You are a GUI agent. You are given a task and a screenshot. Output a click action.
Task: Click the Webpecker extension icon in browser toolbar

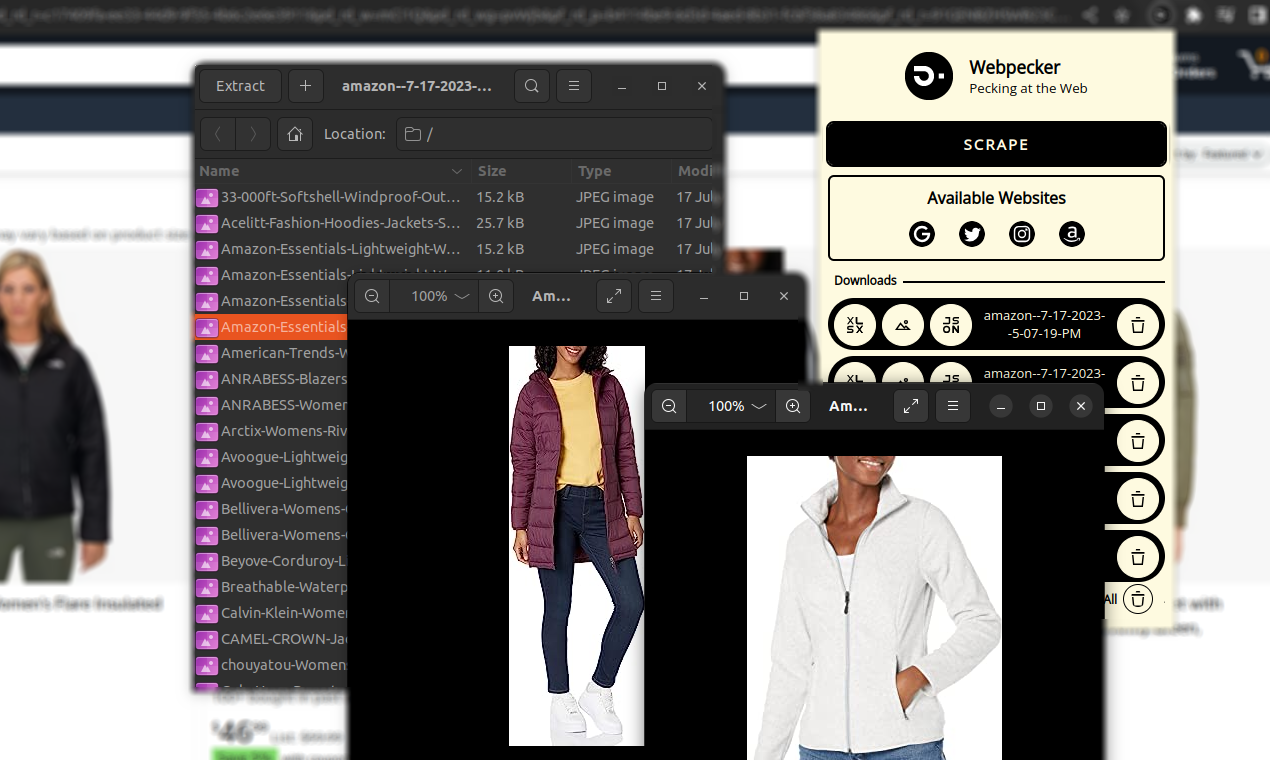click(1160, 15)
